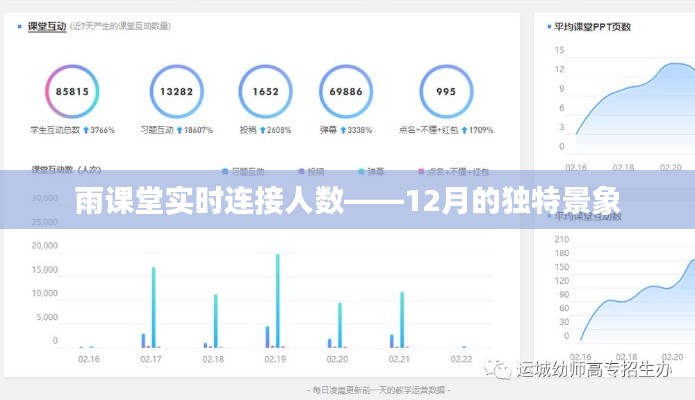Click the 15 label on PPT pages axis

(x=559, y=50)
